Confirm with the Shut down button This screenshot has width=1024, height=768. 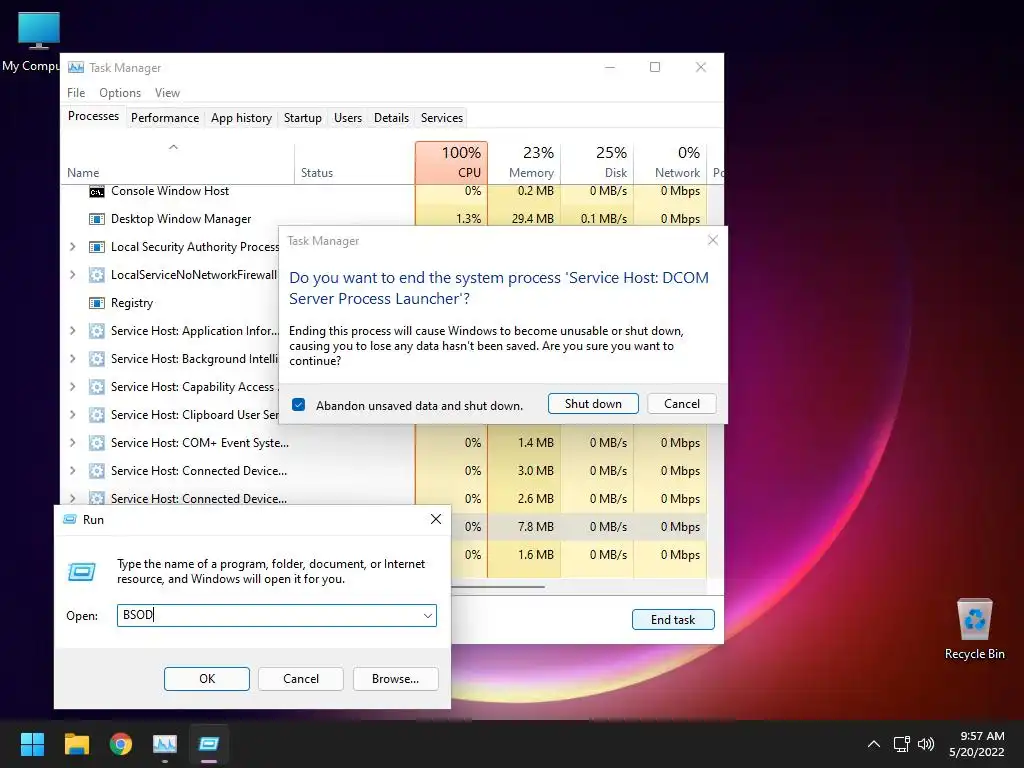coord(593,404)
